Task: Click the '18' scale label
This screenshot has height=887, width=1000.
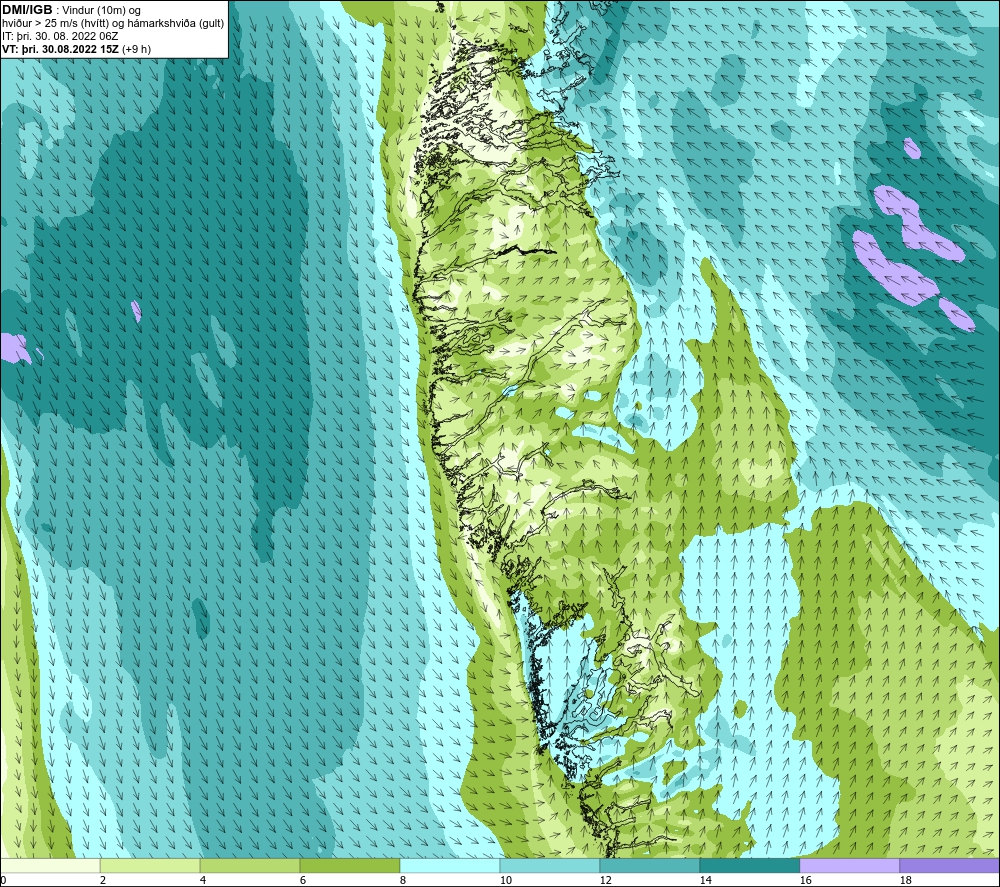Action: pos(905,881)
